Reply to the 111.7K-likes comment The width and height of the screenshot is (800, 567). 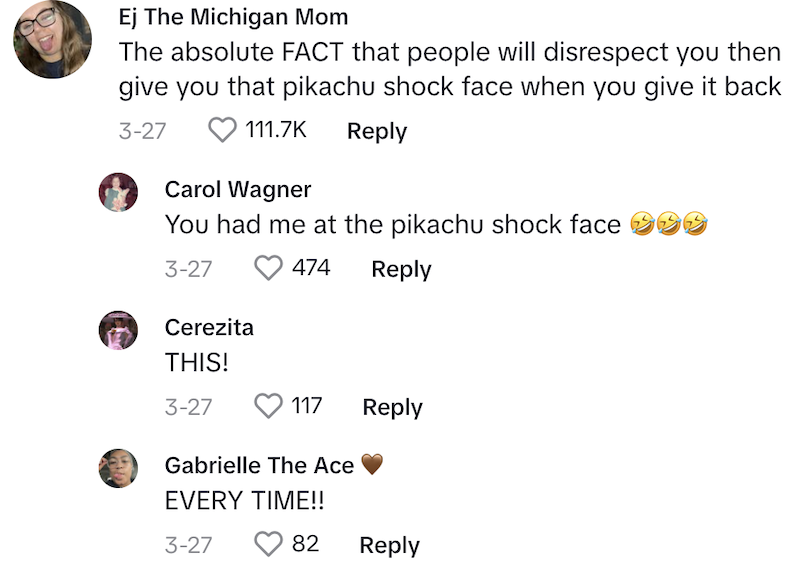pos(376,131)
